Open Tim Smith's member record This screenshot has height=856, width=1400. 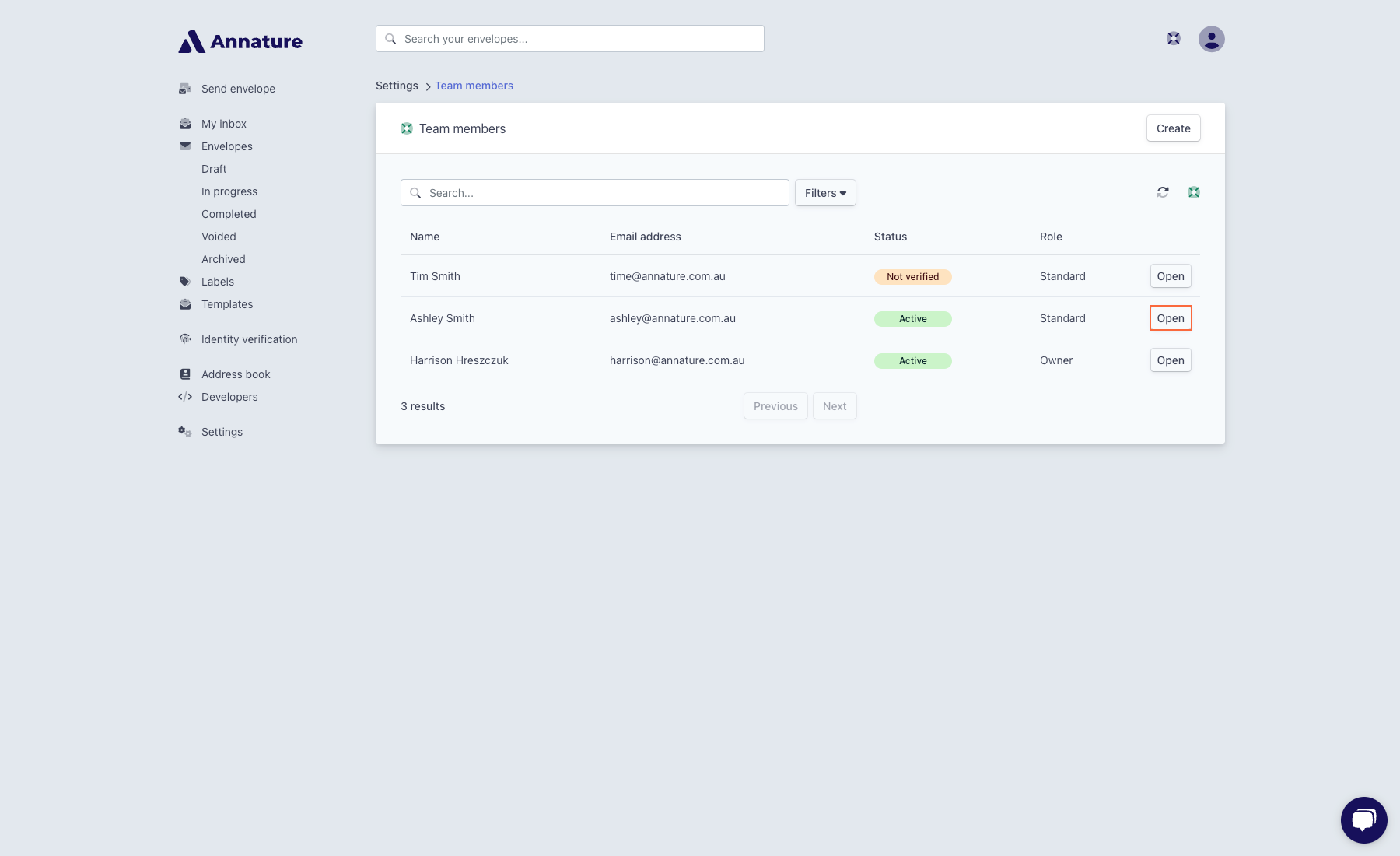point(1170,276)
